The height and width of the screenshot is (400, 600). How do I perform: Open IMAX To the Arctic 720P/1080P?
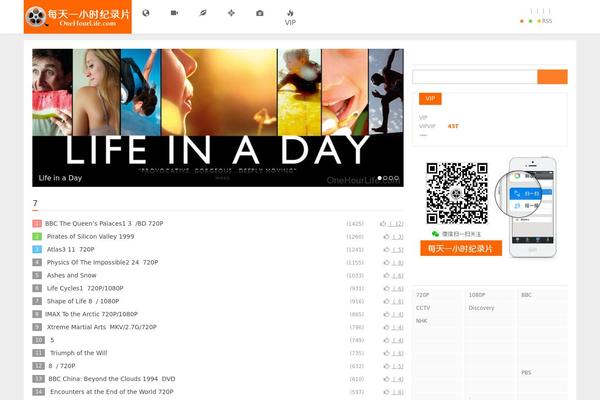pos(91,314)
